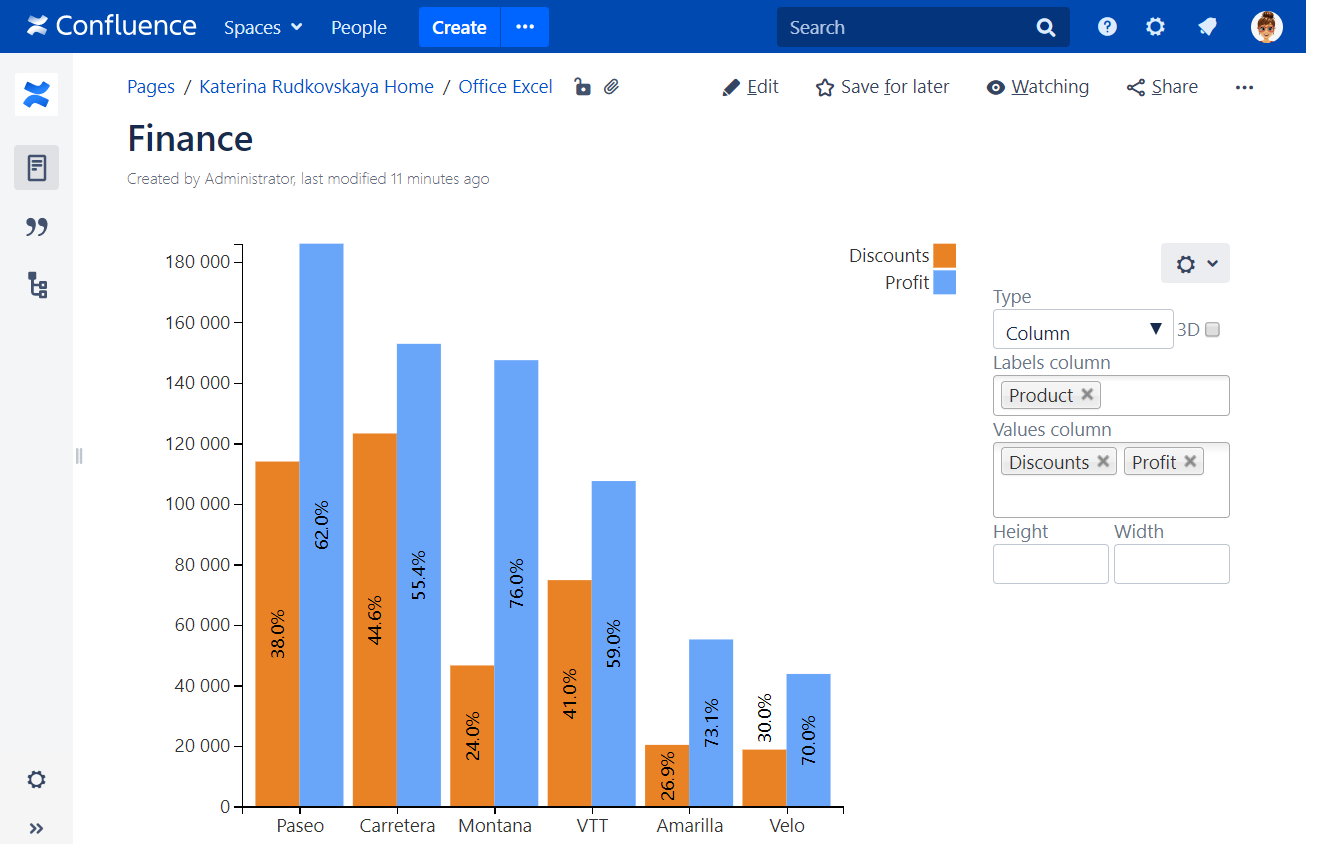Open the chart settings gear dropdown

(1195, 263)
